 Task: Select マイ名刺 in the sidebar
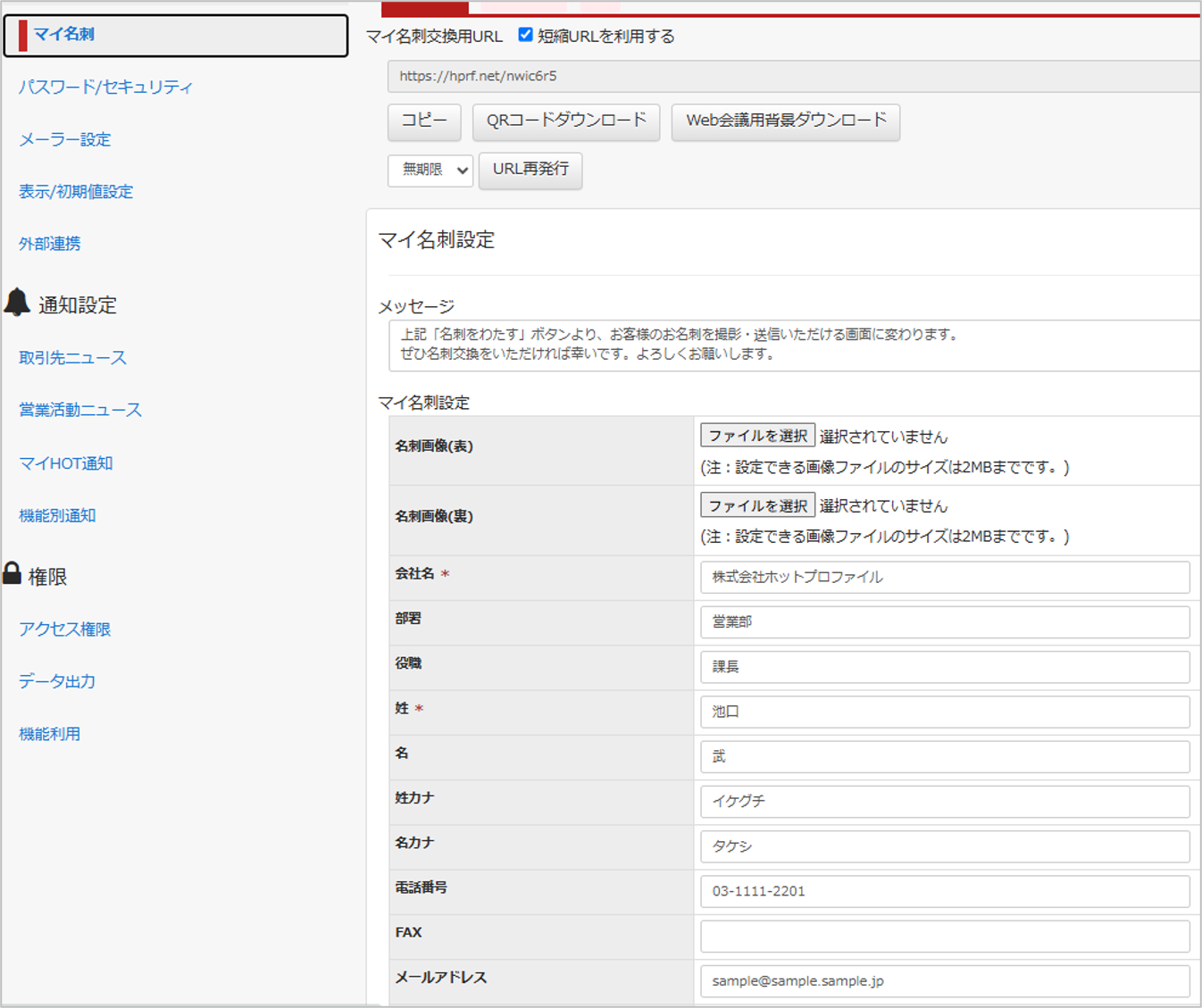(176, 35)
